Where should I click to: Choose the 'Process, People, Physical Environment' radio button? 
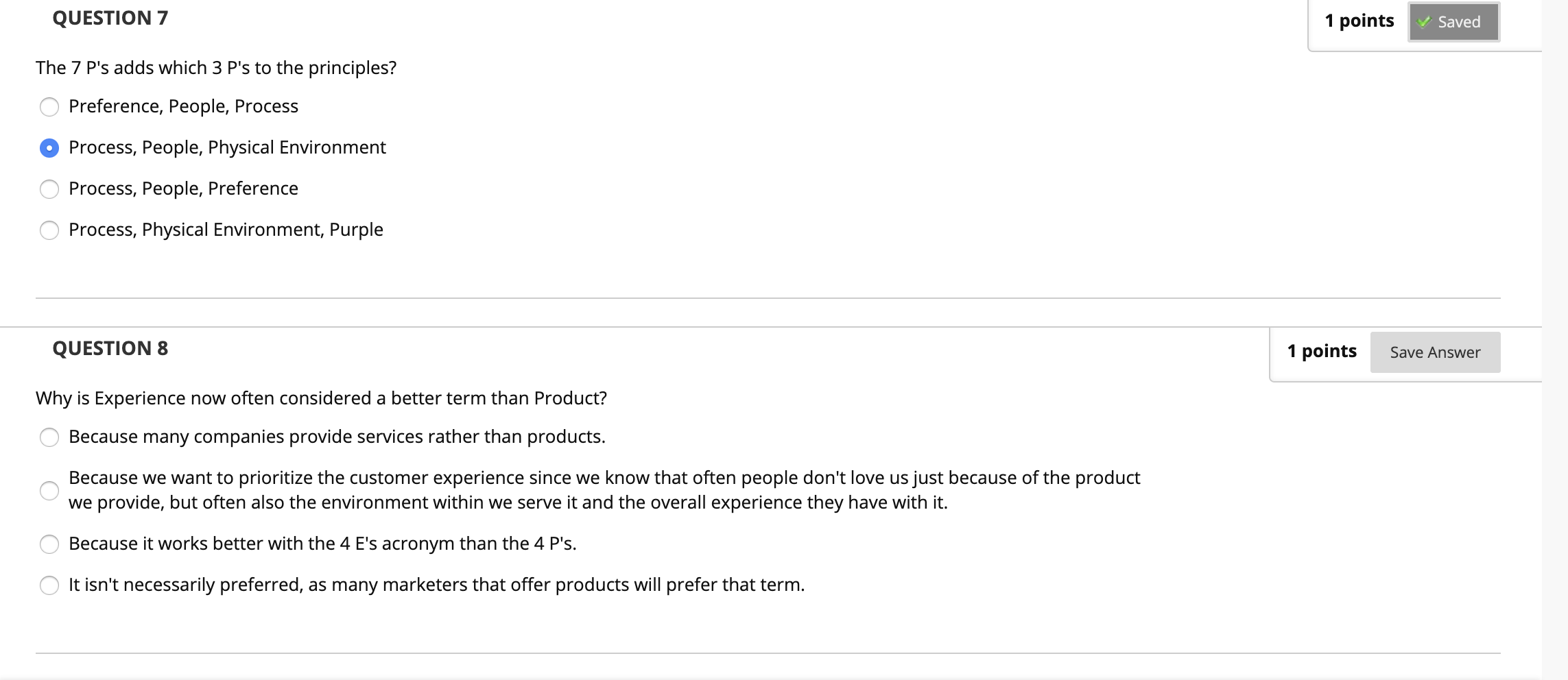tap(49, 148)
